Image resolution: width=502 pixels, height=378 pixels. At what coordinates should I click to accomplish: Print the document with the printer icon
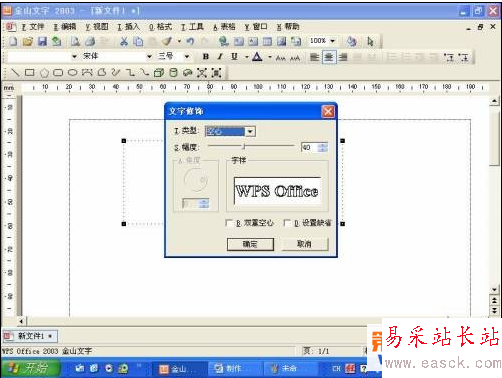90,41
